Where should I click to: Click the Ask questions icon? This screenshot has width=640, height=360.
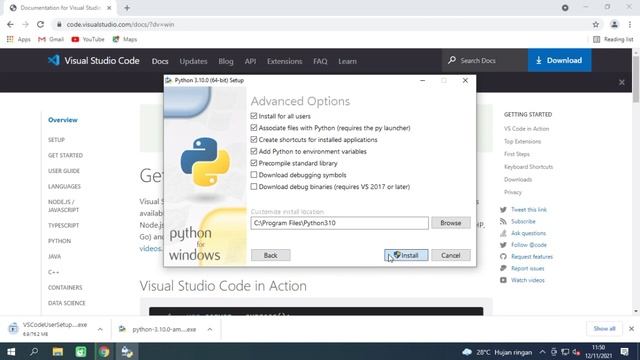pos(503,233)
